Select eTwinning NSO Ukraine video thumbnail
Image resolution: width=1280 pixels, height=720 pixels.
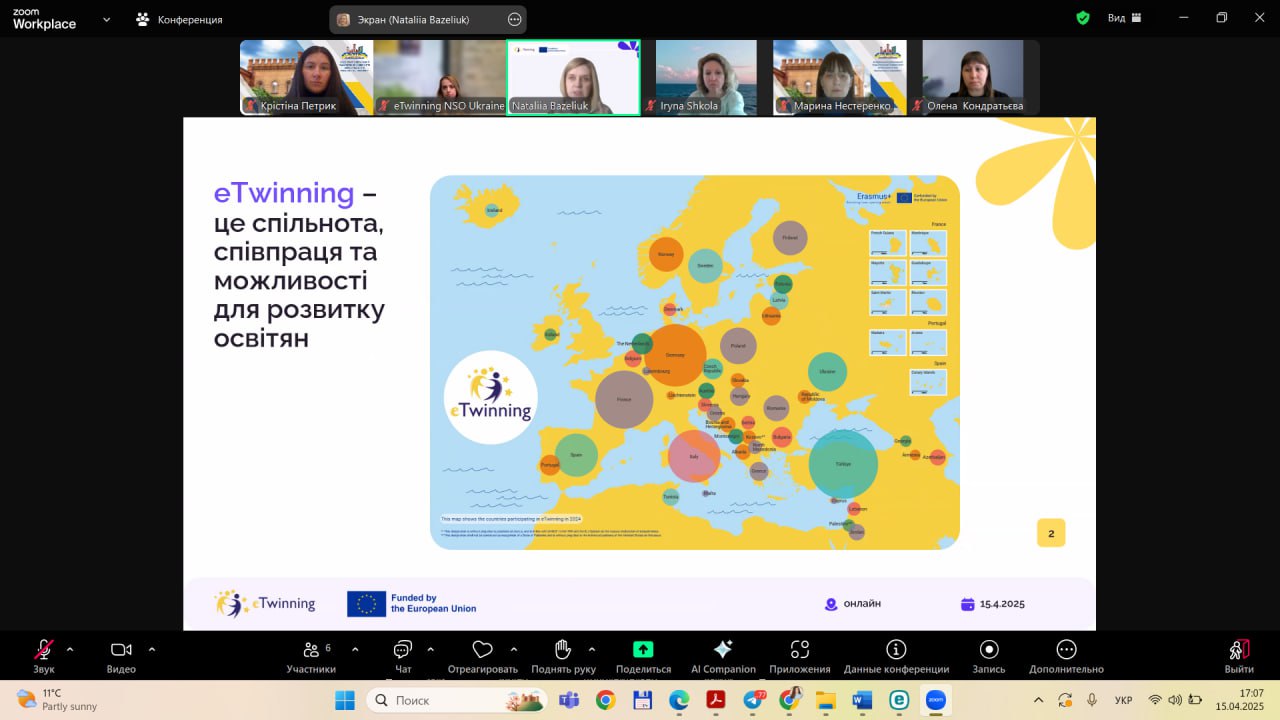[440, 77]
